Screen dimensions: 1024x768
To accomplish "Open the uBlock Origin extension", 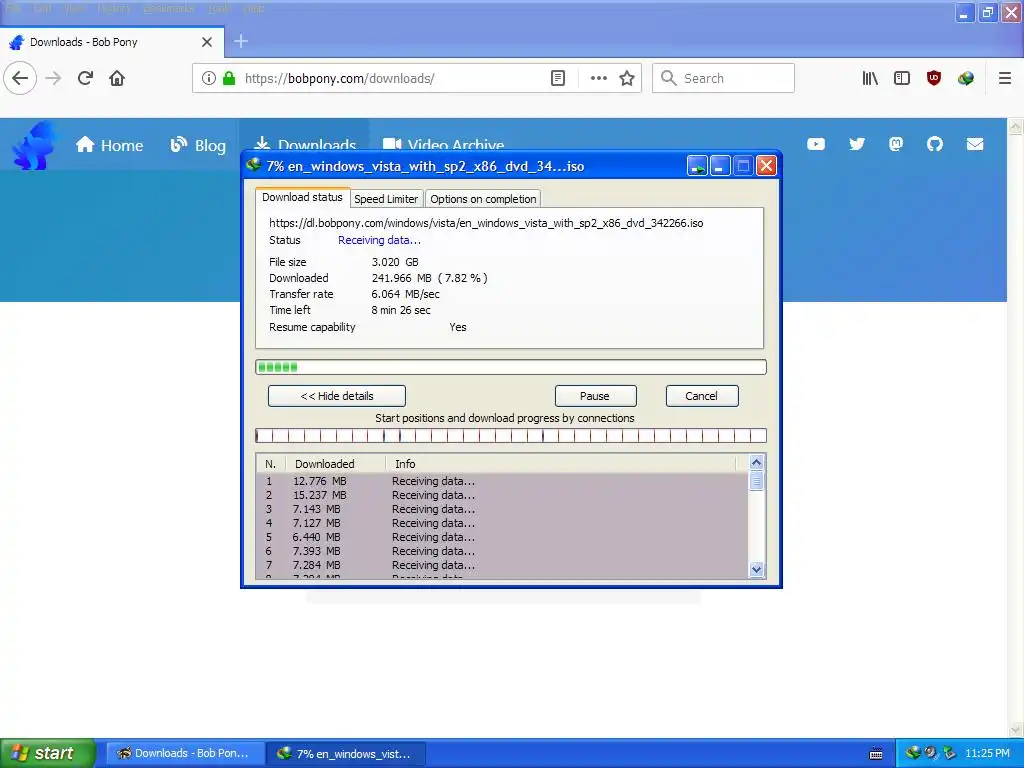I will [x=934, y=78].
